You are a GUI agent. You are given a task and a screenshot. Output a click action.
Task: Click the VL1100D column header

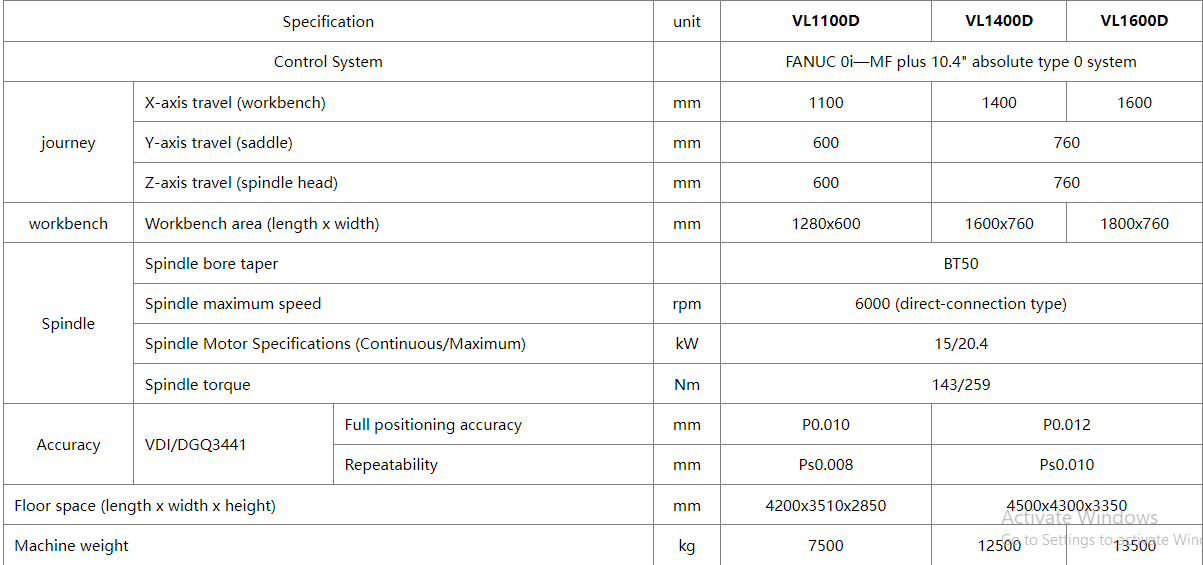pyautogui.click(x=826, y=21)
